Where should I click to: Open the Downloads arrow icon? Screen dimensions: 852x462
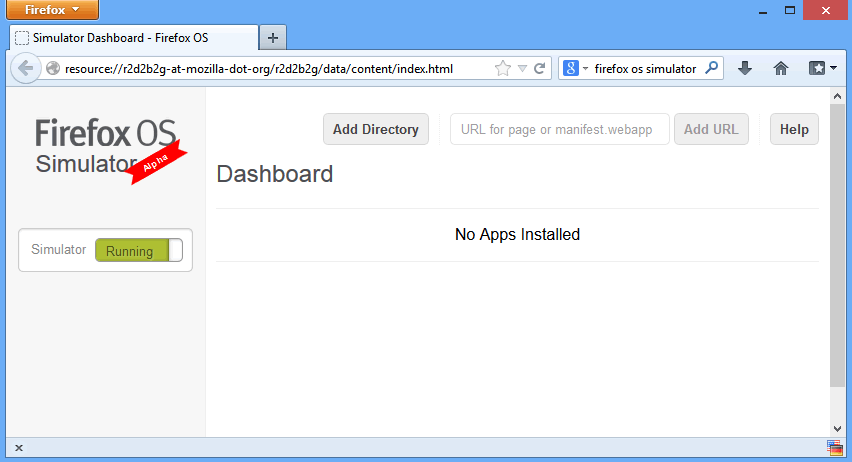click(x=745, y=68)
